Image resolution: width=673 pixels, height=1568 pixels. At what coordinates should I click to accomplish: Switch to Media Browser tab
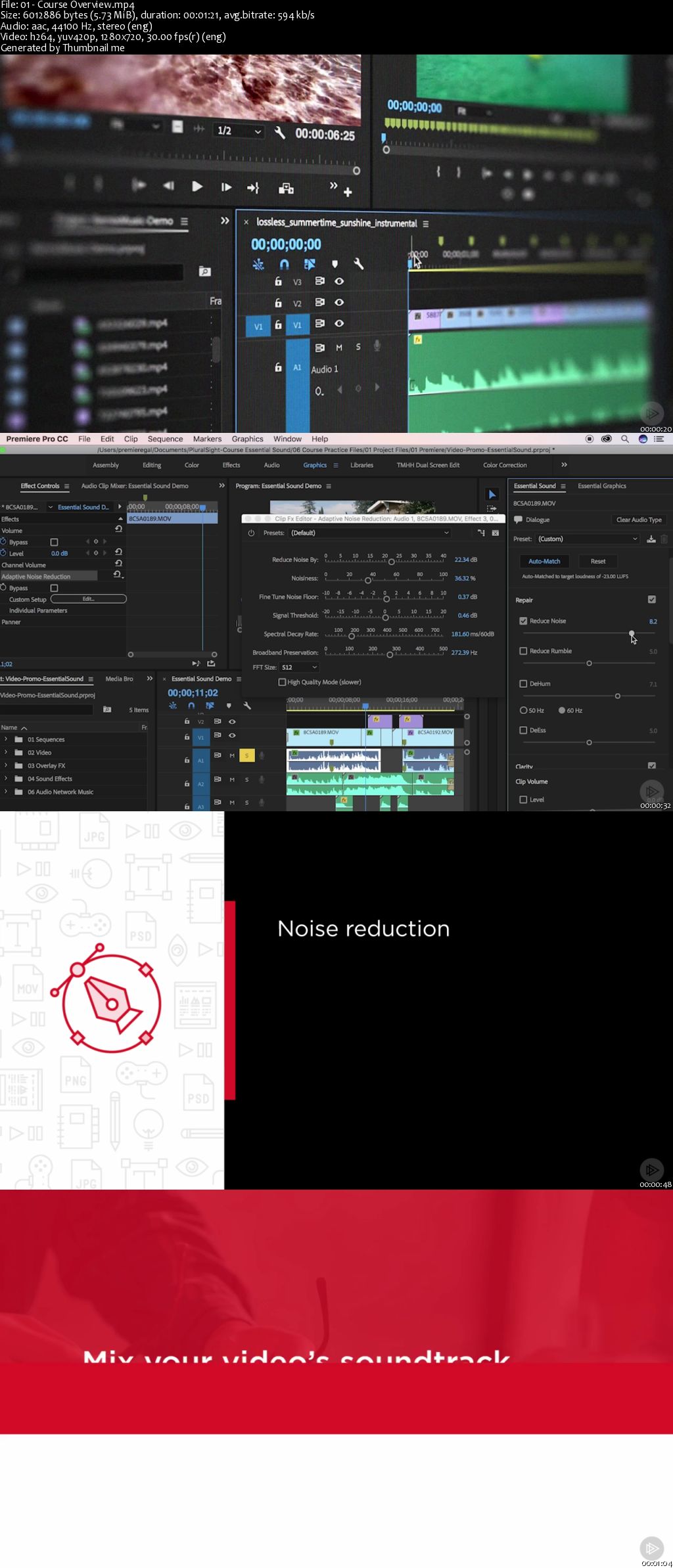(119, 679)
